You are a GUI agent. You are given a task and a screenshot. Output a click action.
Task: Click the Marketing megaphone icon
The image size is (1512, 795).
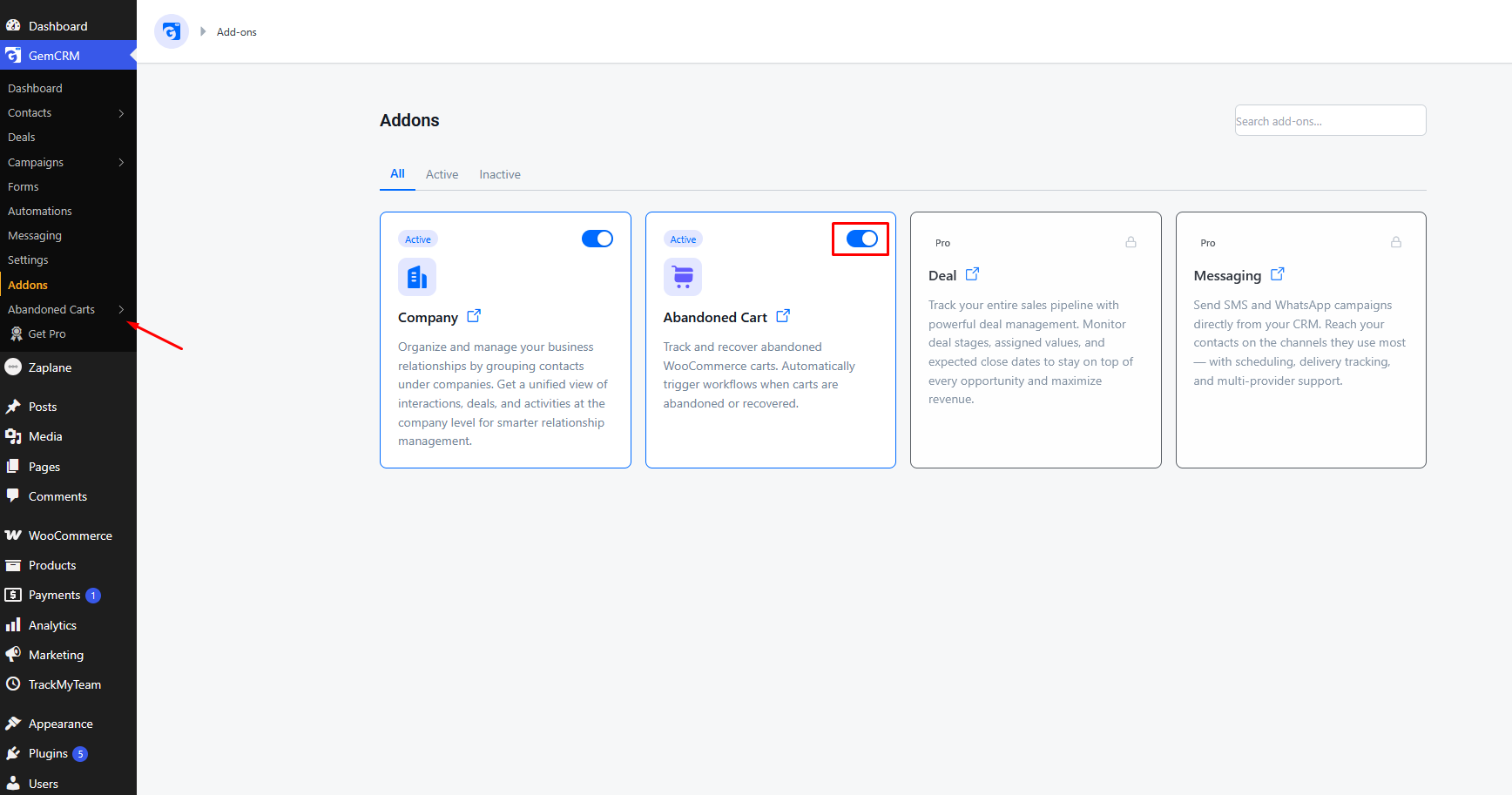coord(13,655)
